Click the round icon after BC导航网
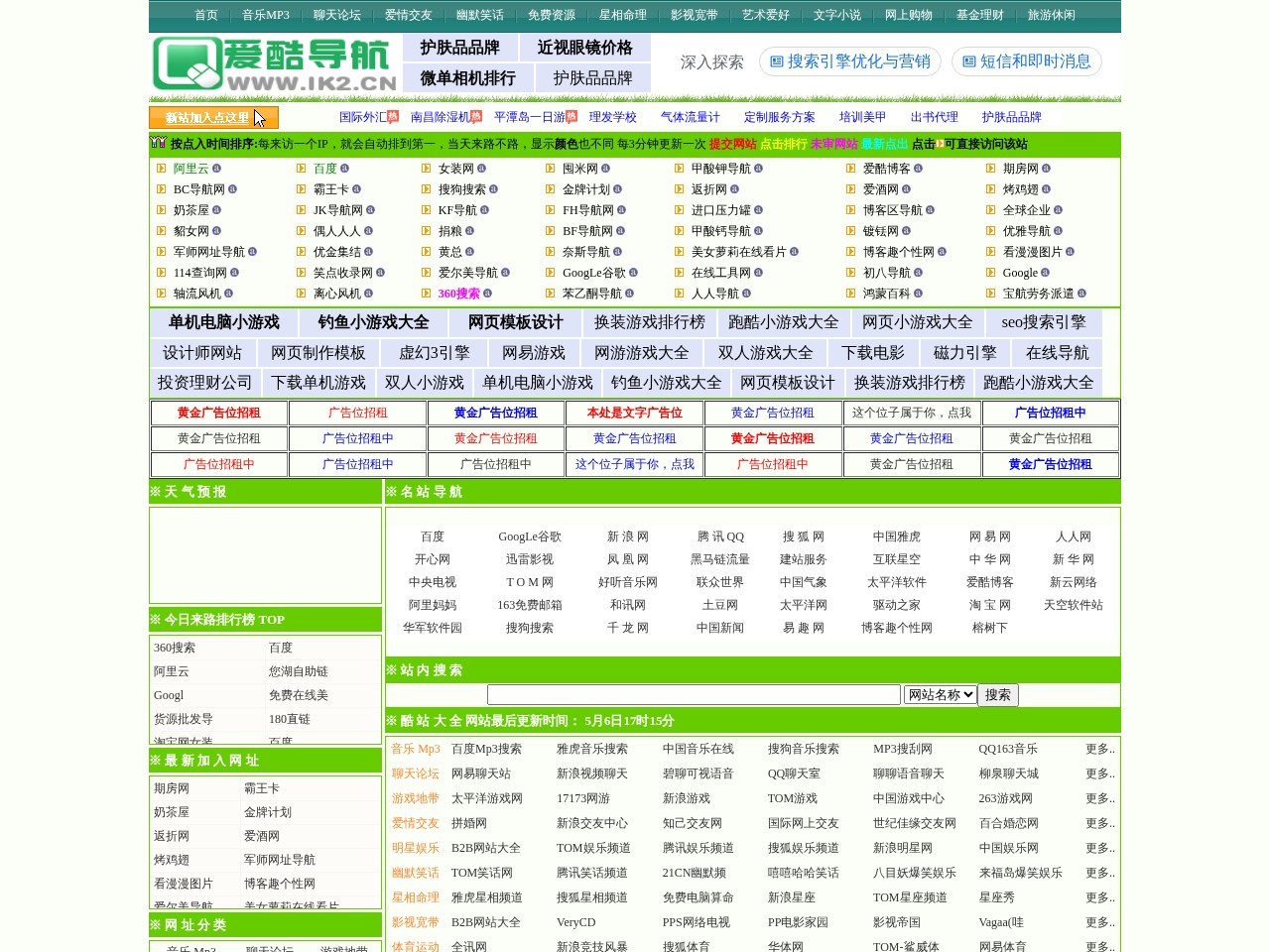This screenshot has height=952, width=1270. coord(232,189)
